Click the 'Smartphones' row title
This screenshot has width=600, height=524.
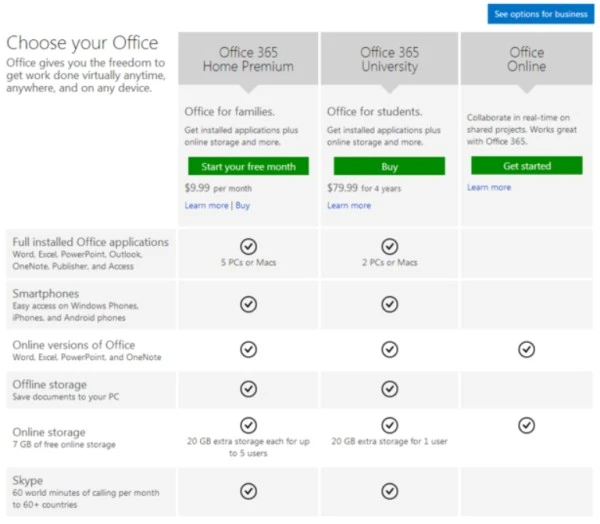point(46,294)
